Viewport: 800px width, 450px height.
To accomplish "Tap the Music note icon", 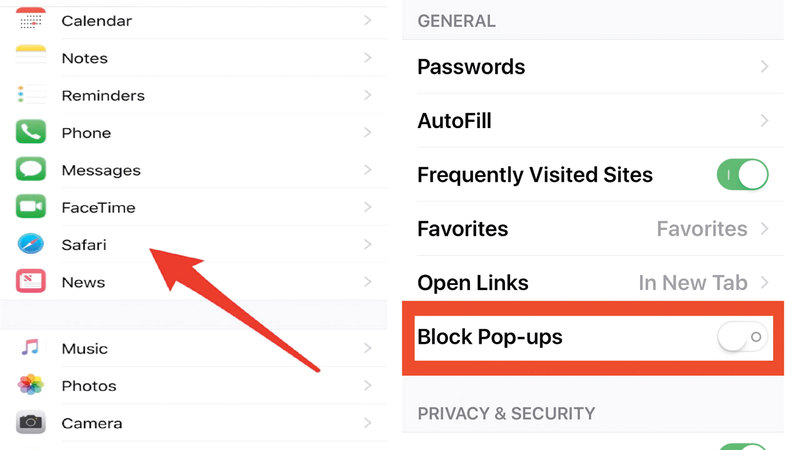I will 31,348.
